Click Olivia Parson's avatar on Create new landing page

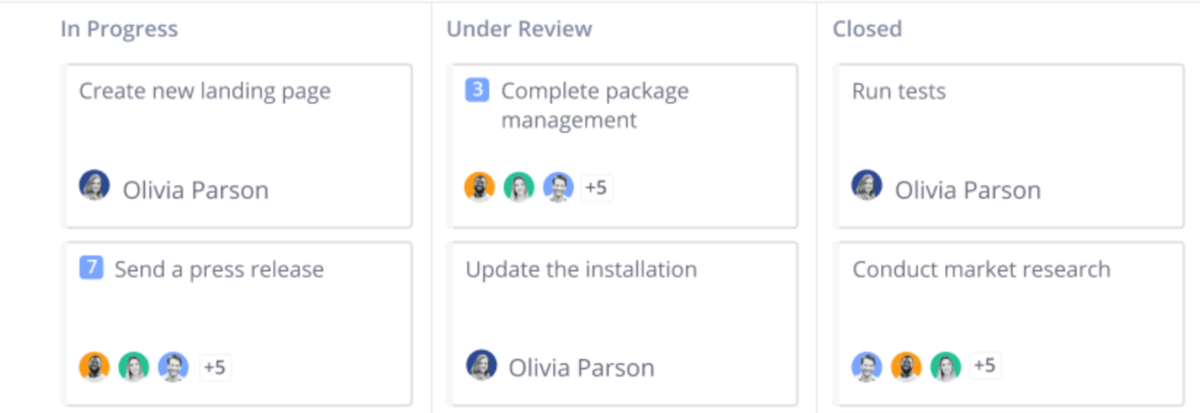(x=95, y=186)
